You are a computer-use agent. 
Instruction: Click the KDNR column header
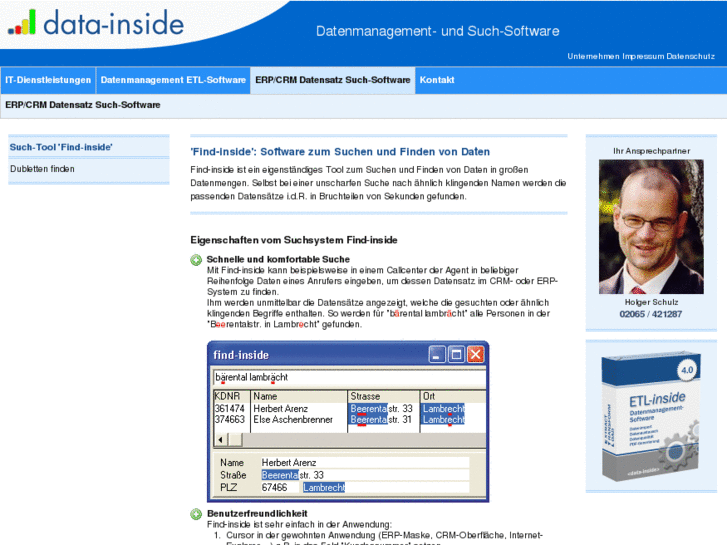coord(231,396)
